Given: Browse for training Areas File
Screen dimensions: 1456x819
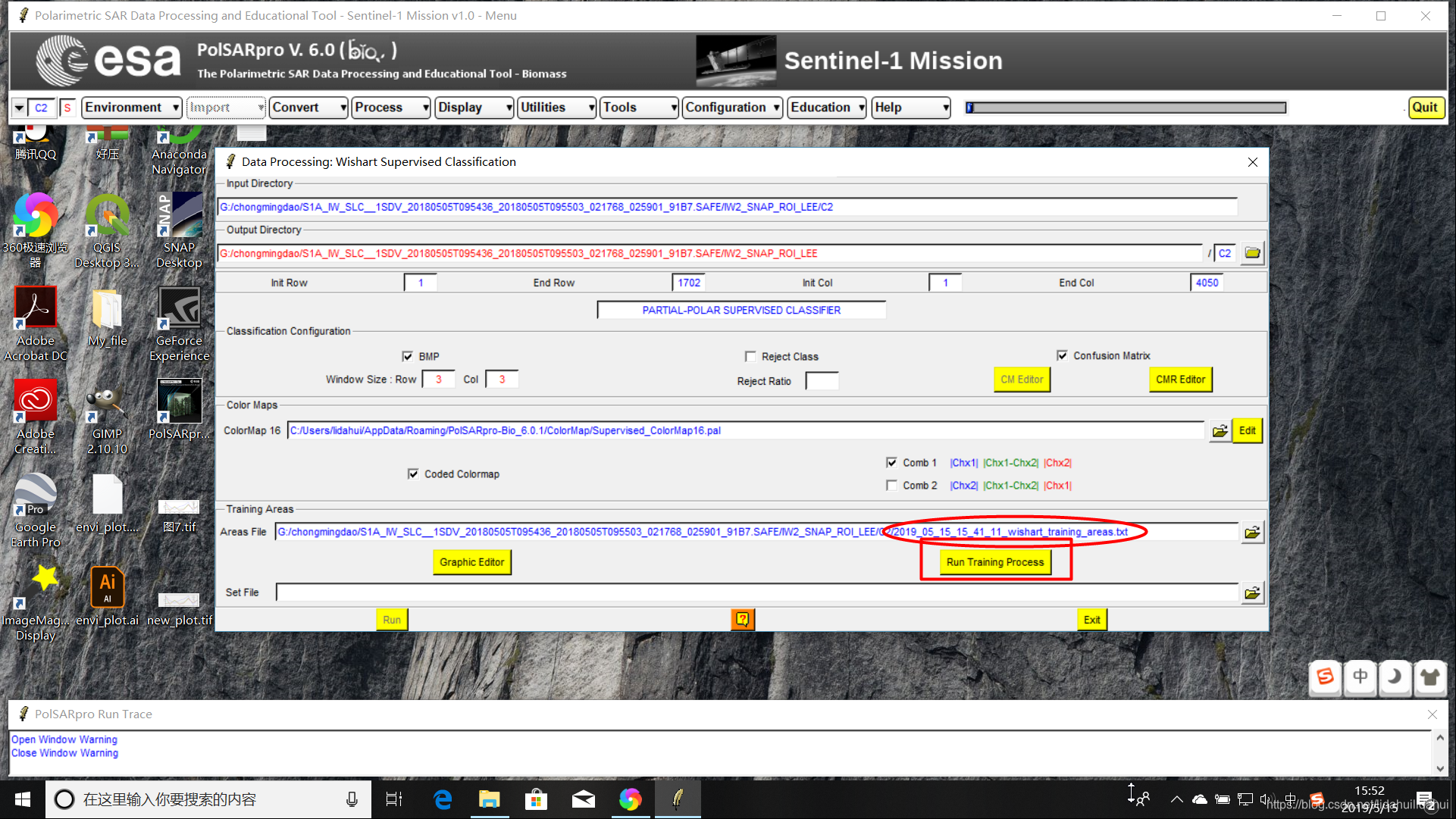Looking at the screenshot, I should tap(1252, 533).
